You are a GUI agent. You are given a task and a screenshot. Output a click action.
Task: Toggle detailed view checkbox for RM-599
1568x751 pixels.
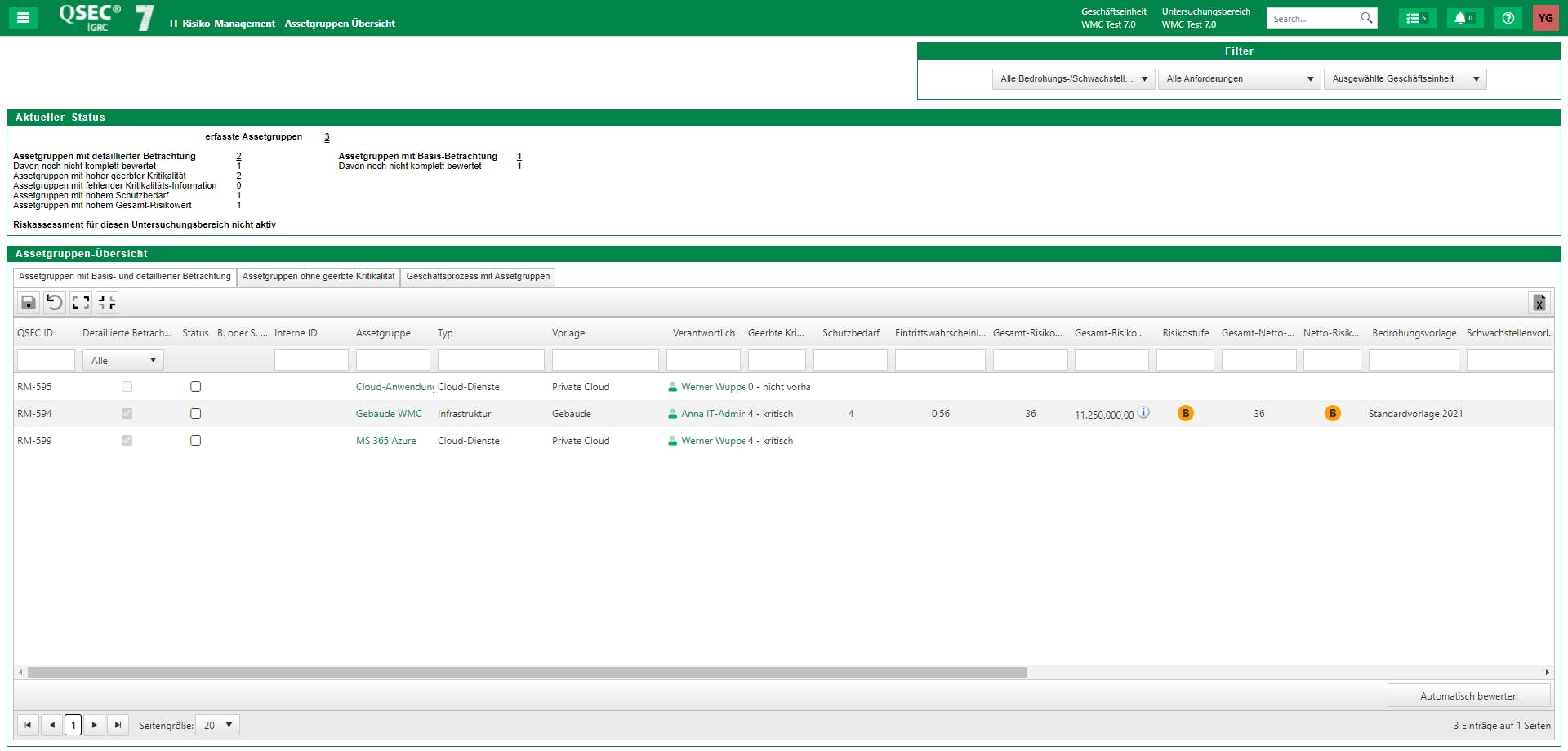pos(127,441)
